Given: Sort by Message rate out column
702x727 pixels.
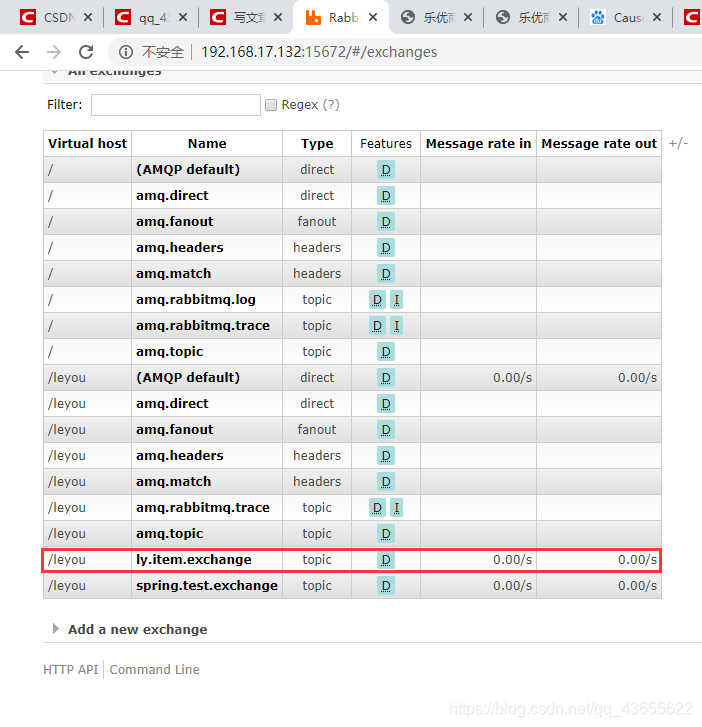Looking at the screenshot, I should 599,144.
